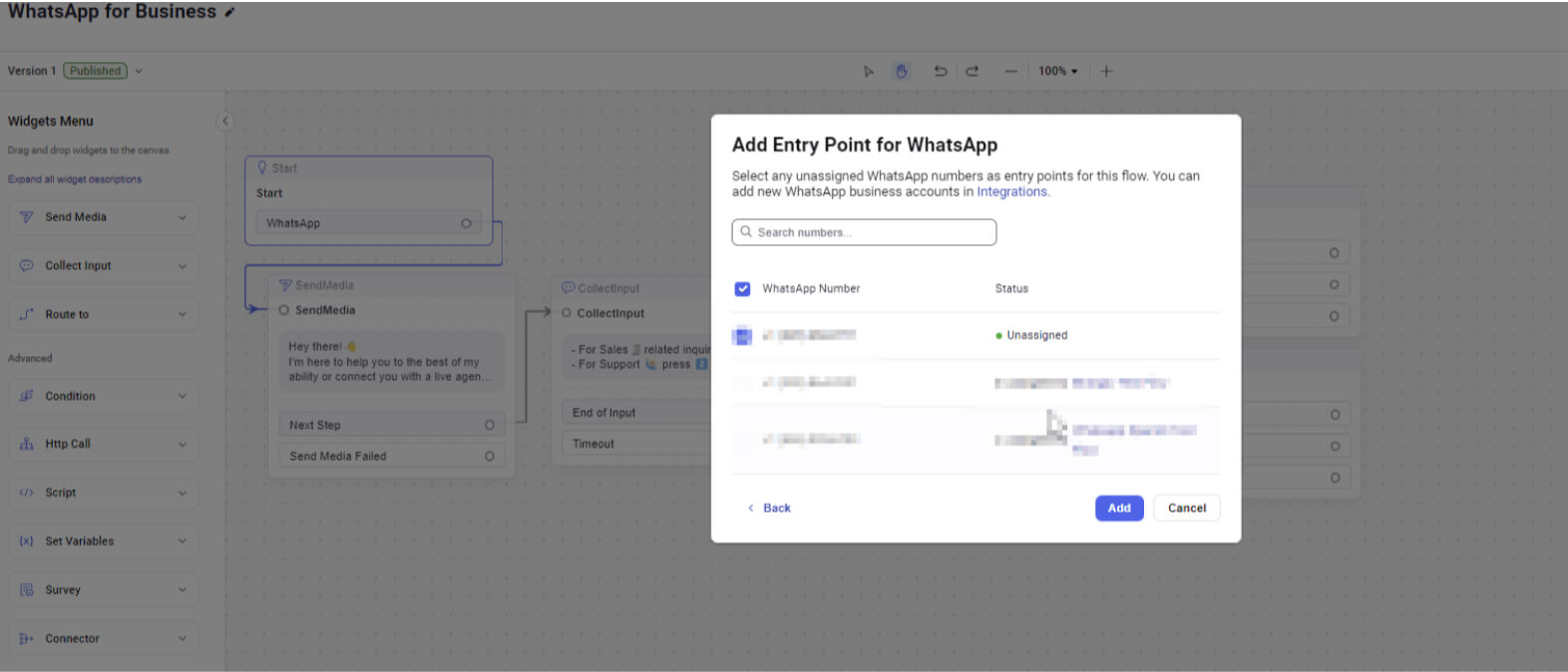Toggle the select-all WhatsApp Number checkbox

tap(742, 289)
